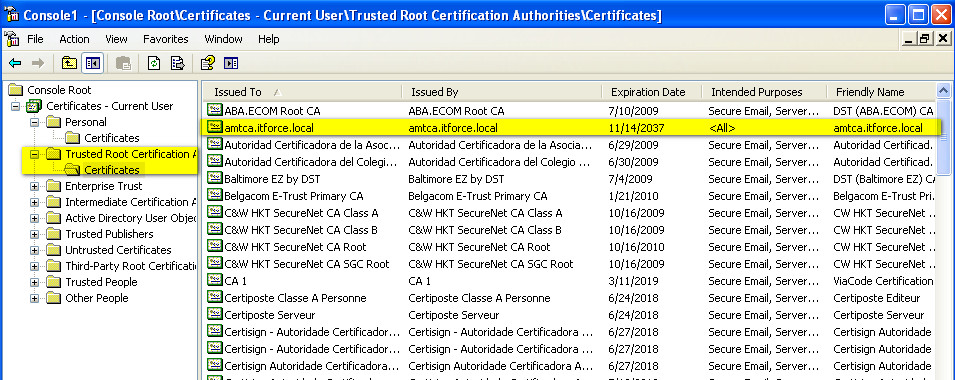This screenshot has height=380, width=955.
Task: Collapse Trusted Root Certification Authorities node
Action: [x=34, y=154]
